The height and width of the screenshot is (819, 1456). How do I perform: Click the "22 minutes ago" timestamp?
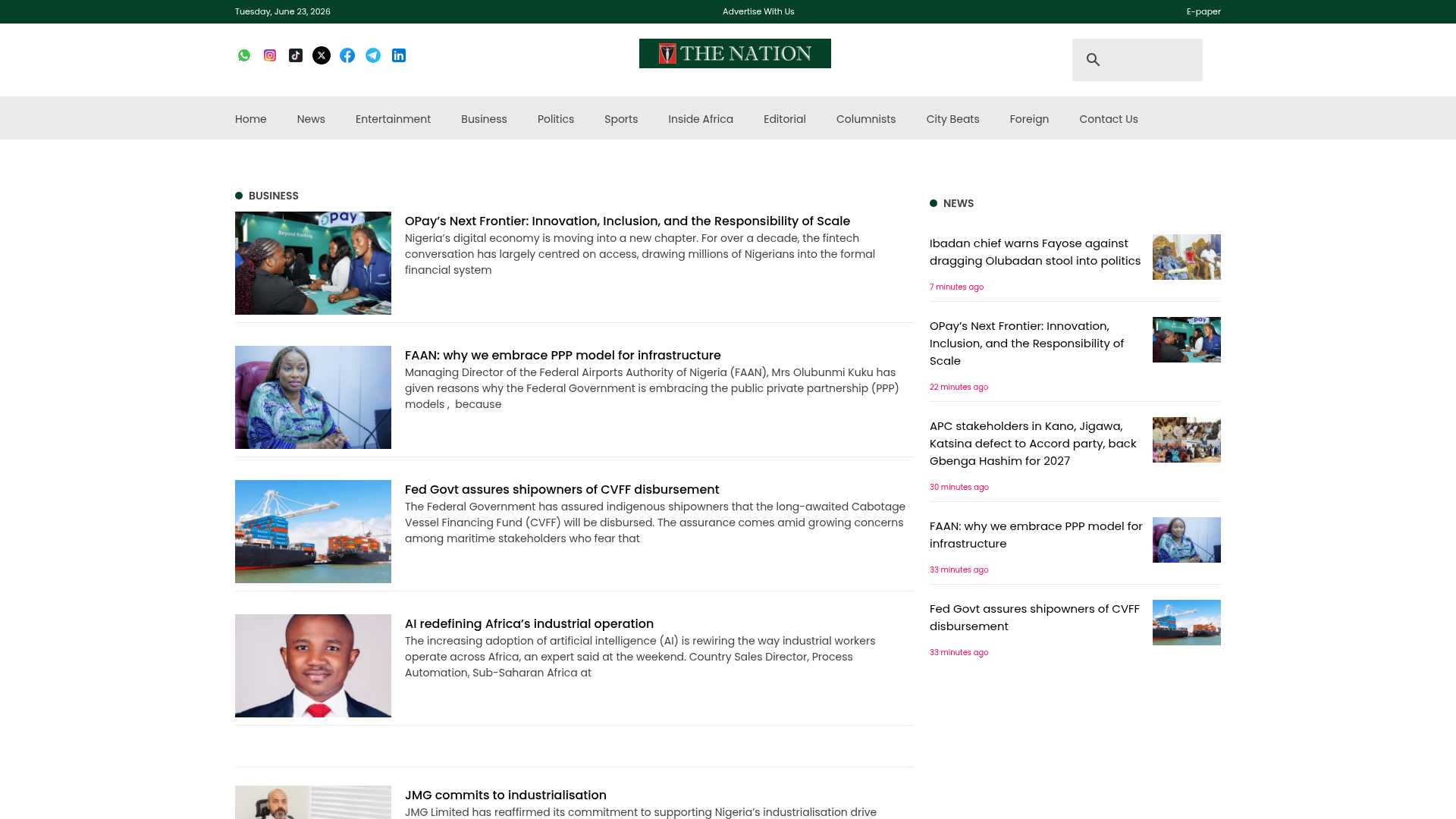point(959,387)
